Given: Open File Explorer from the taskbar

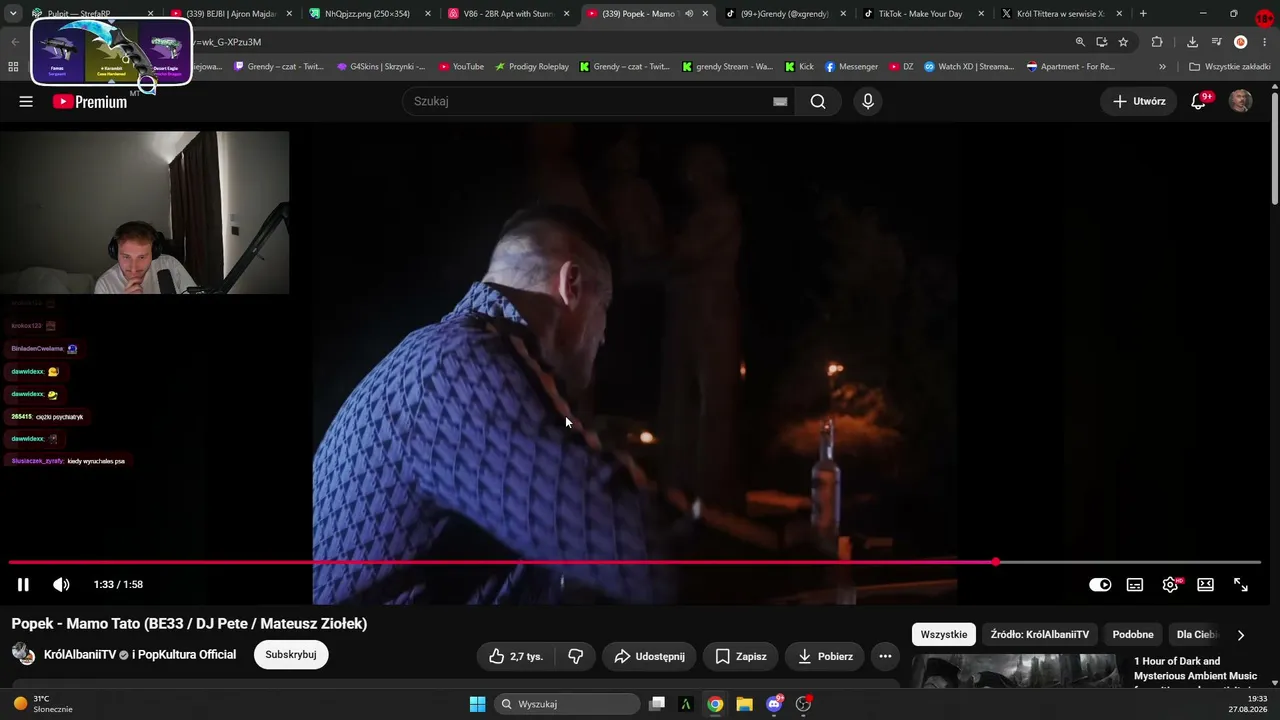Looking at the screenshot, I should [745, 704].
